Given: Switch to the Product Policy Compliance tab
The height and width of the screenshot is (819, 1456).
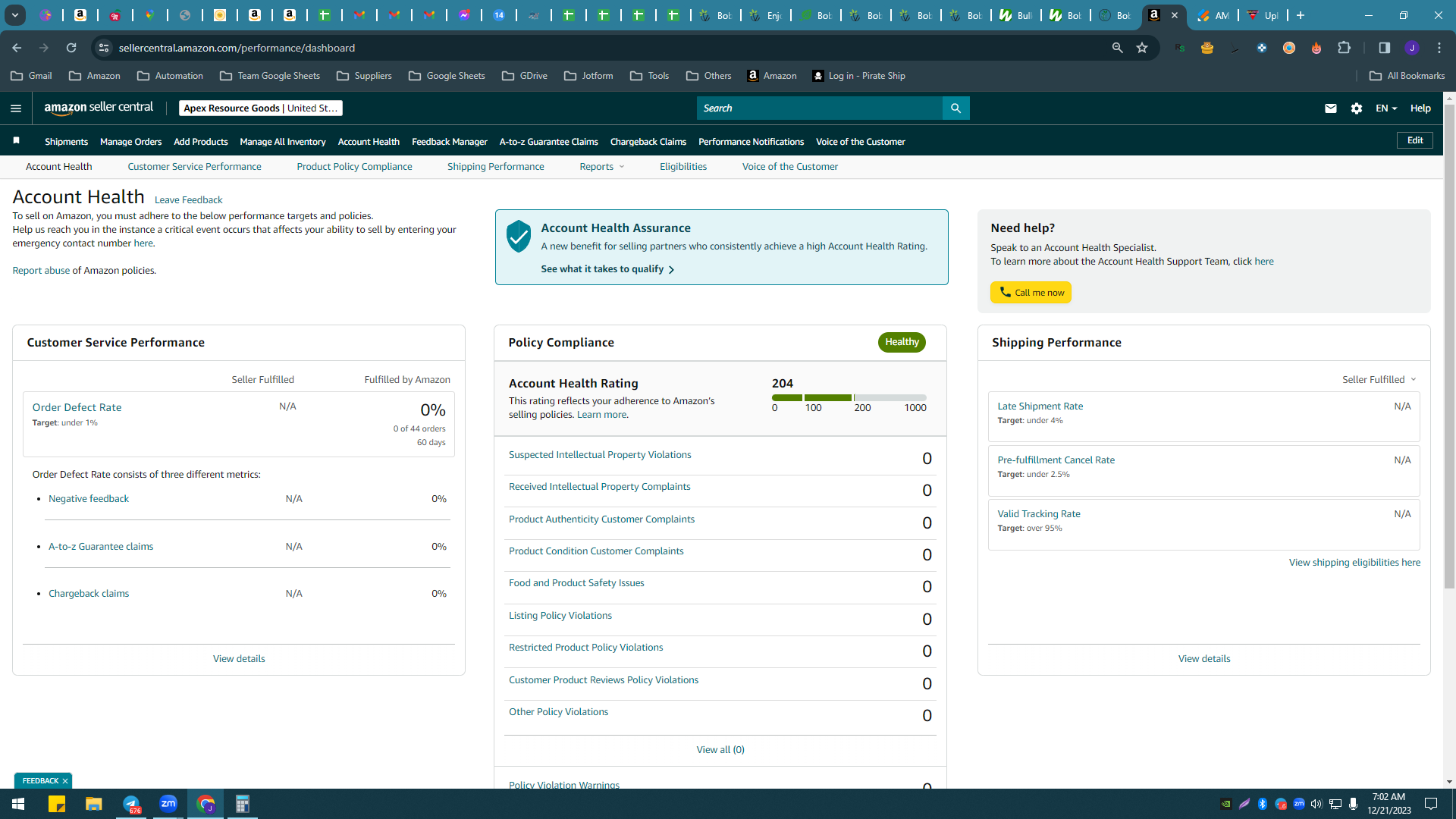Looking at the screenshot, I should coord(354,167).
